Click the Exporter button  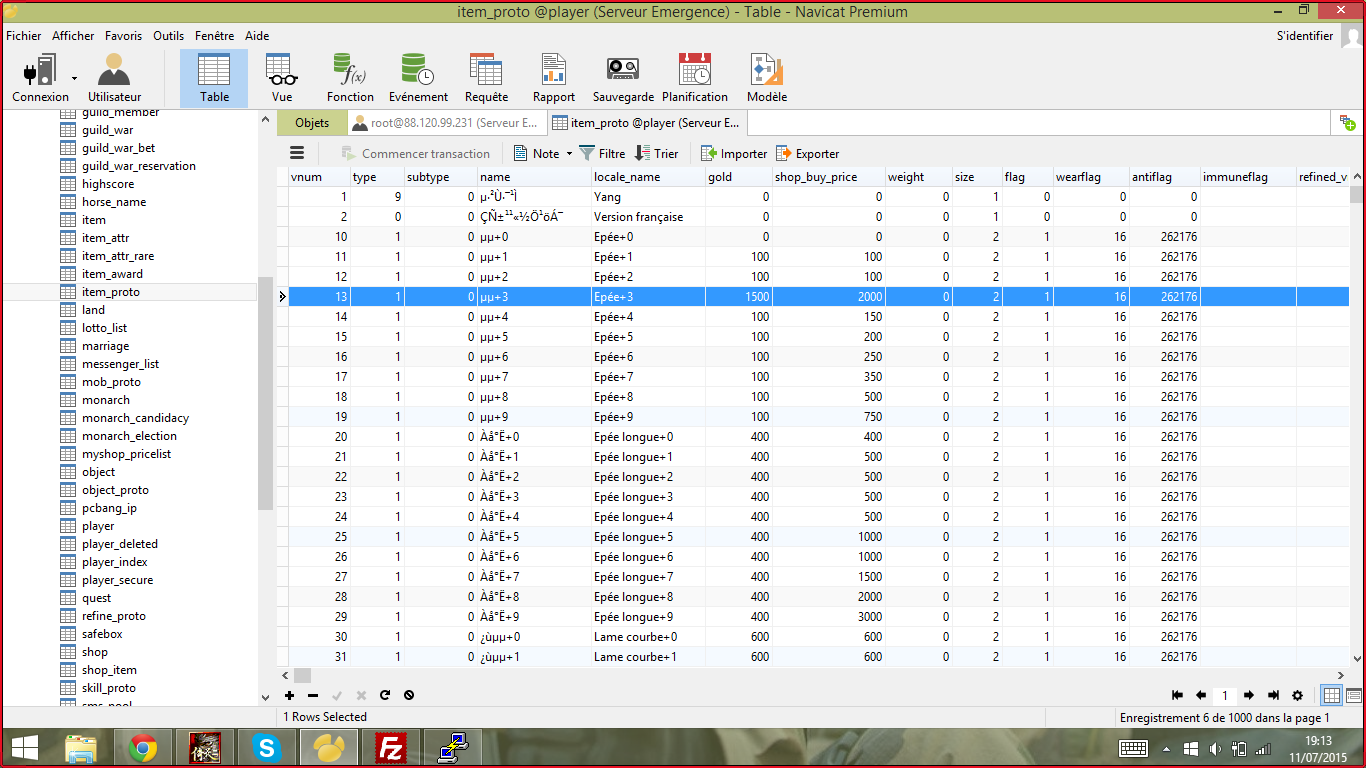point(808,153)
